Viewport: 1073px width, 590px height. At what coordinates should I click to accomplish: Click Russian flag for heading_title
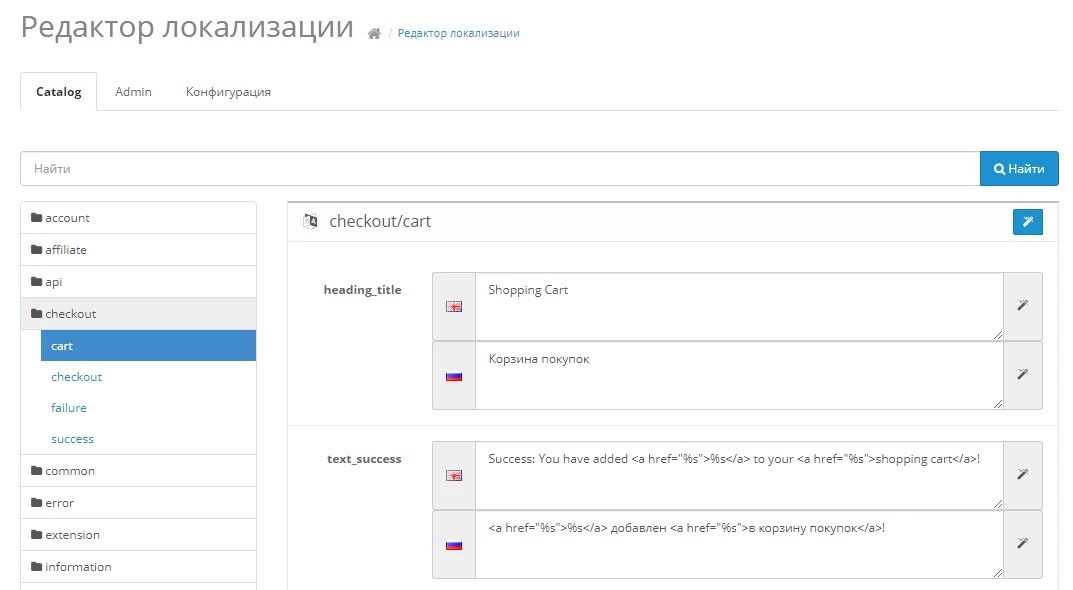coord(454,376)
